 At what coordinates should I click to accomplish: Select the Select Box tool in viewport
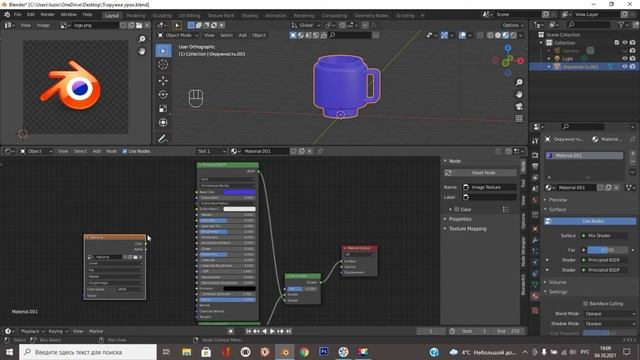[163, 51]
